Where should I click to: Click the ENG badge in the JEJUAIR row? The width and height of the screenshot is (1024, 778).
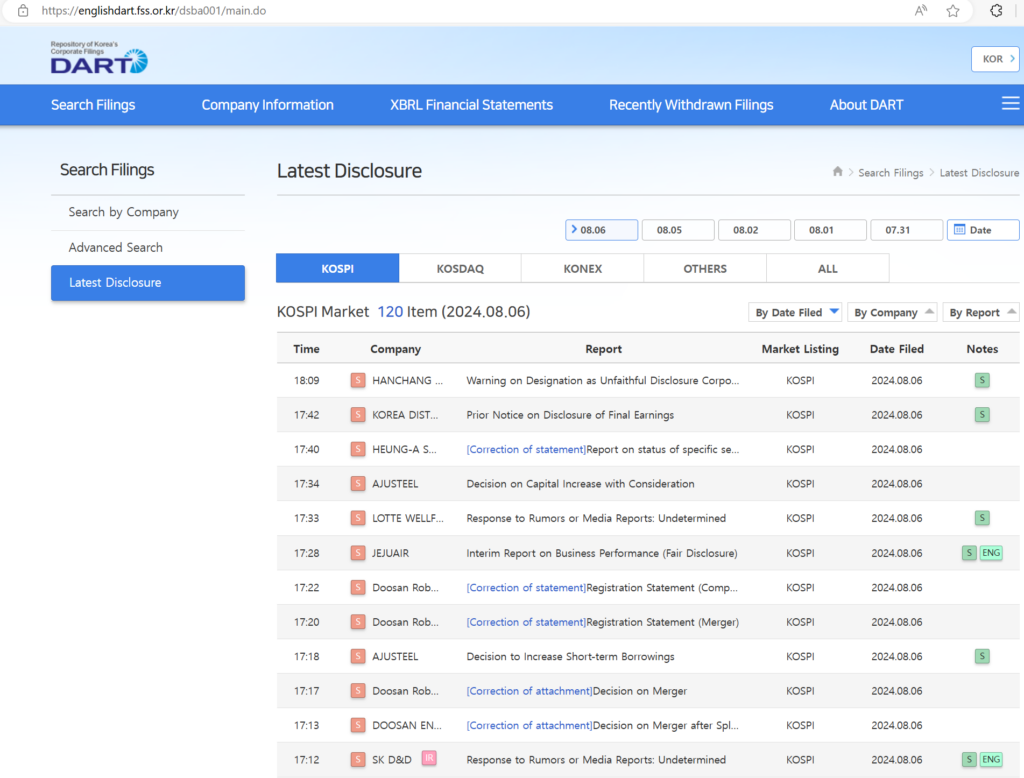(991, 553)
